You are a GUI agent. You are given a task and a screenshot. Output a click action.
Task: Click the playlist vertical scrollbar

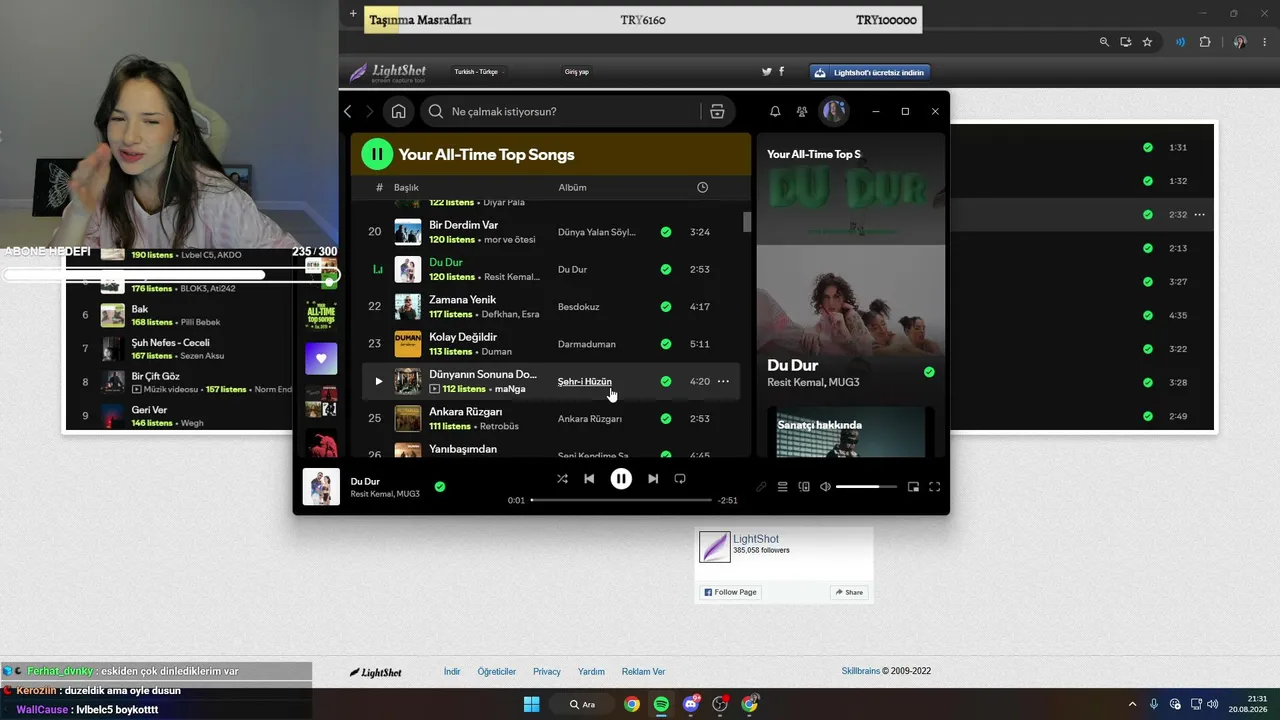(x=746, y=222)
